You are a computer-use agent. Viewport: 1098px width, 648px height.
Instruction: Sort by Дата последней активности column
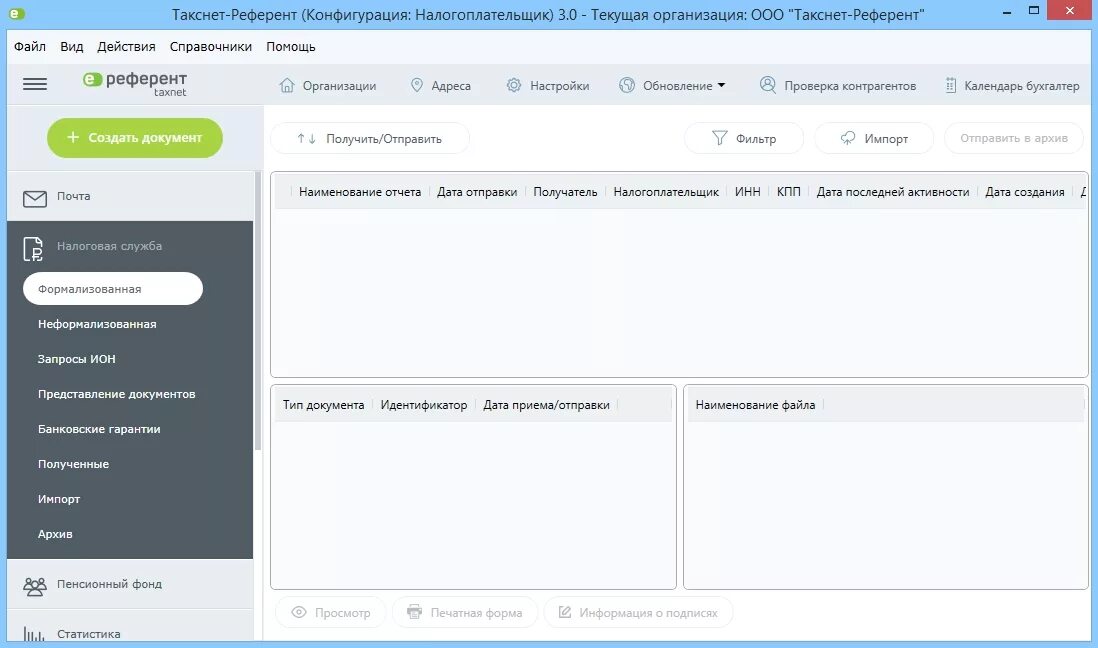click(x=893, y=192)
